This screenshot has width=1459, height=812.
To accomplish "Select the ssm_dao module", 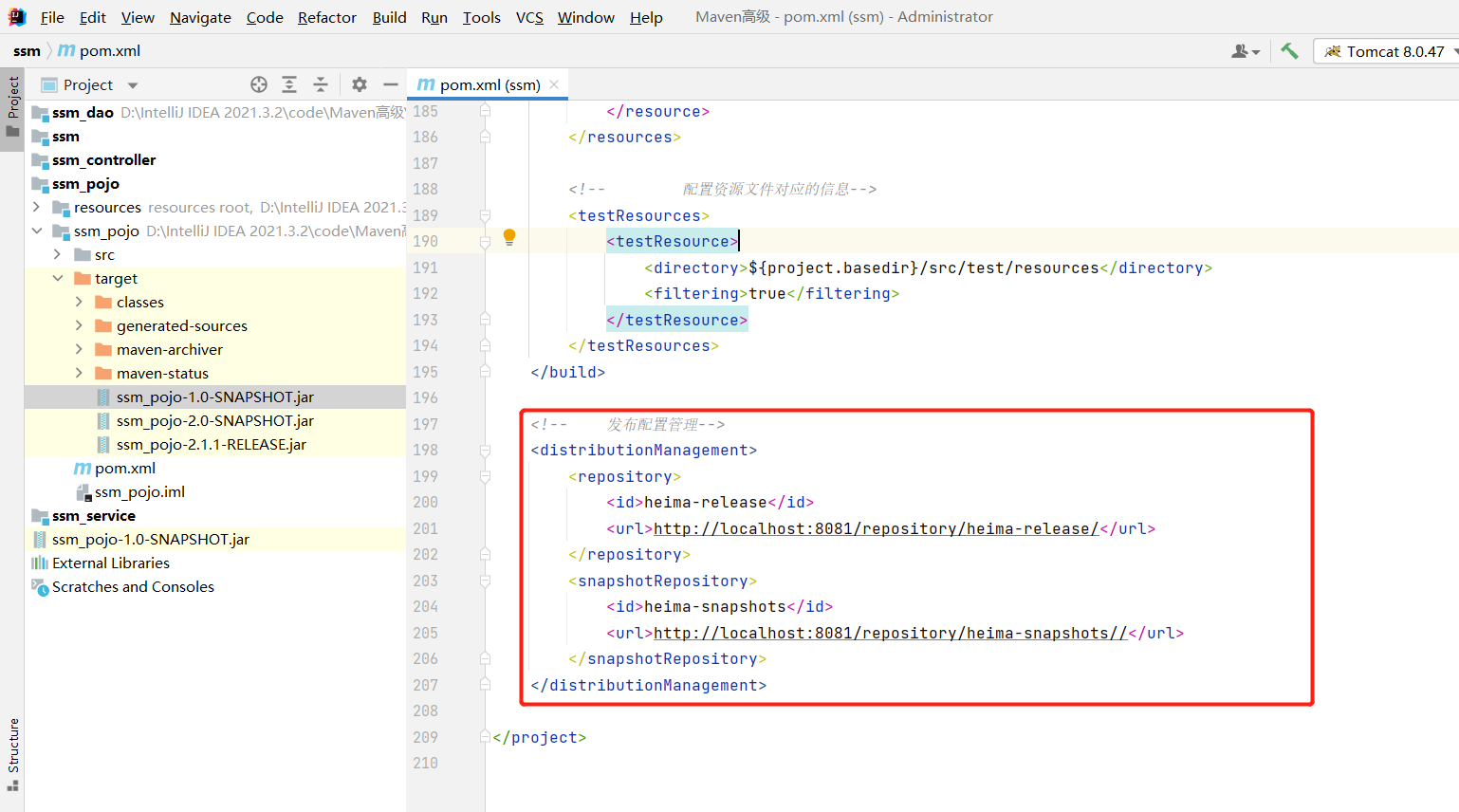I will [x=215, y=112].
